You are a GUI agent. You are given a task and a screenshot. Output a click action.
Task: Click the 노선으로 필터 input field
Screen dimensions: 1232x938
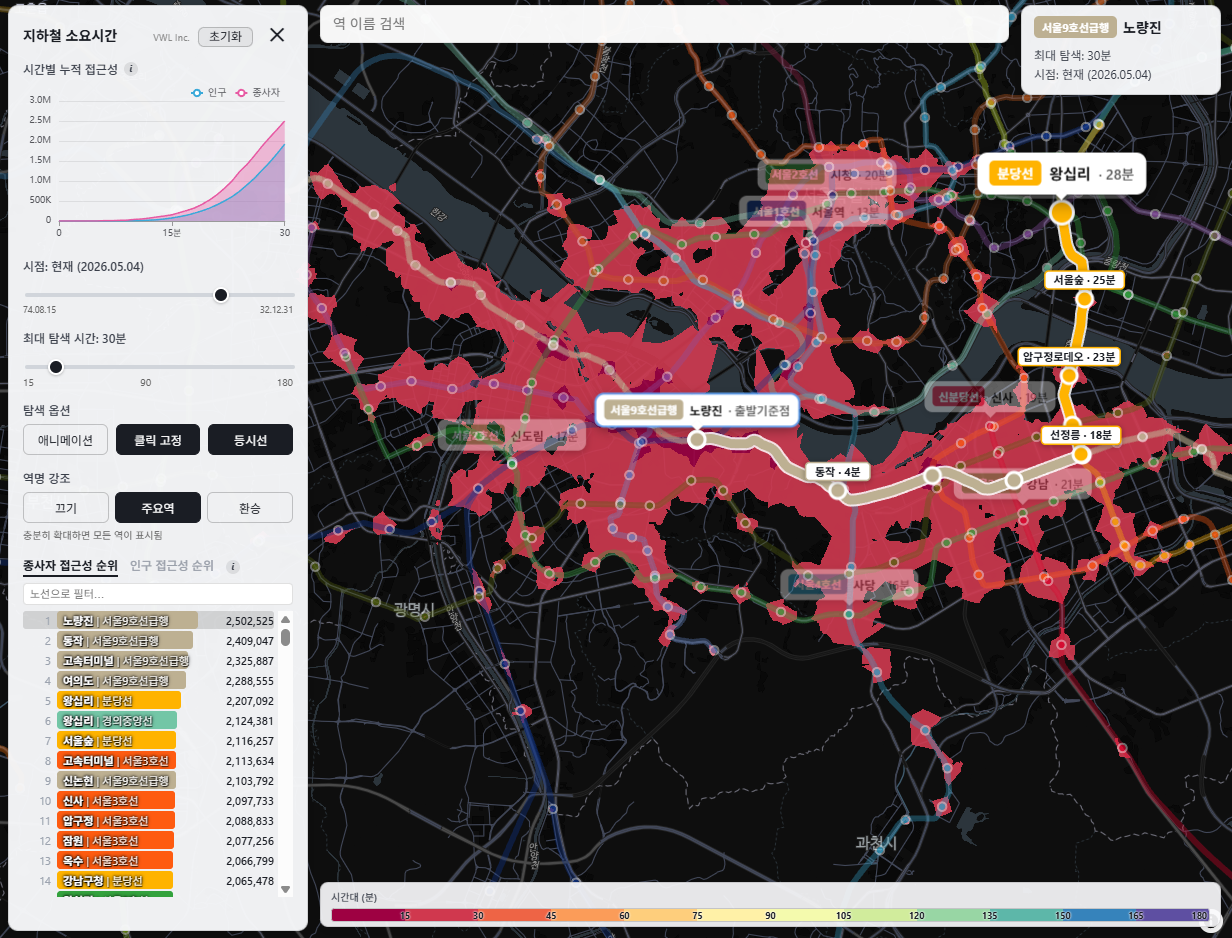coord(158,594)
